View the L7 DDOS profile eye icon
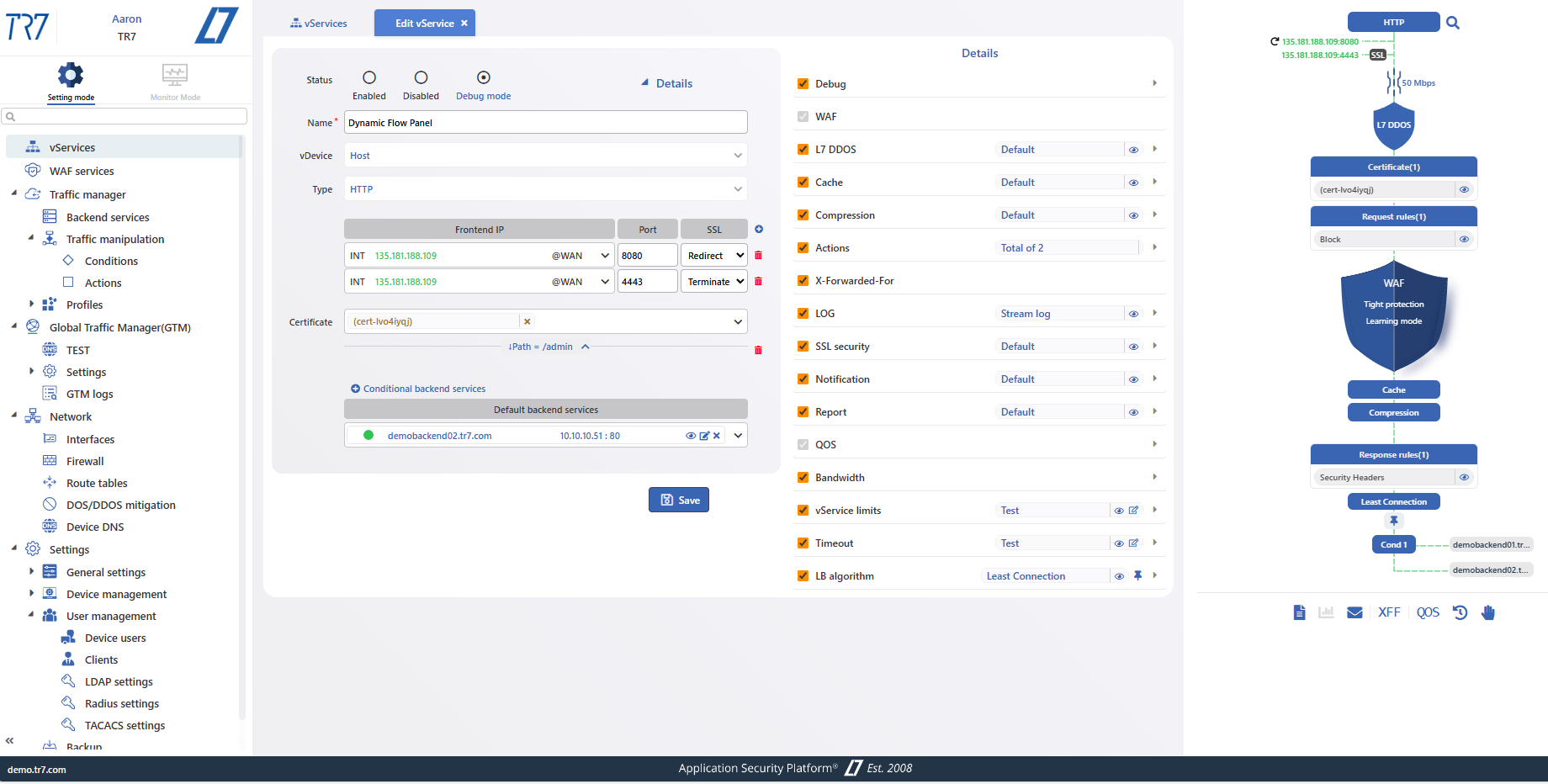The height and width of the screenshot is (784, 1548). [x=1133, y=150]
